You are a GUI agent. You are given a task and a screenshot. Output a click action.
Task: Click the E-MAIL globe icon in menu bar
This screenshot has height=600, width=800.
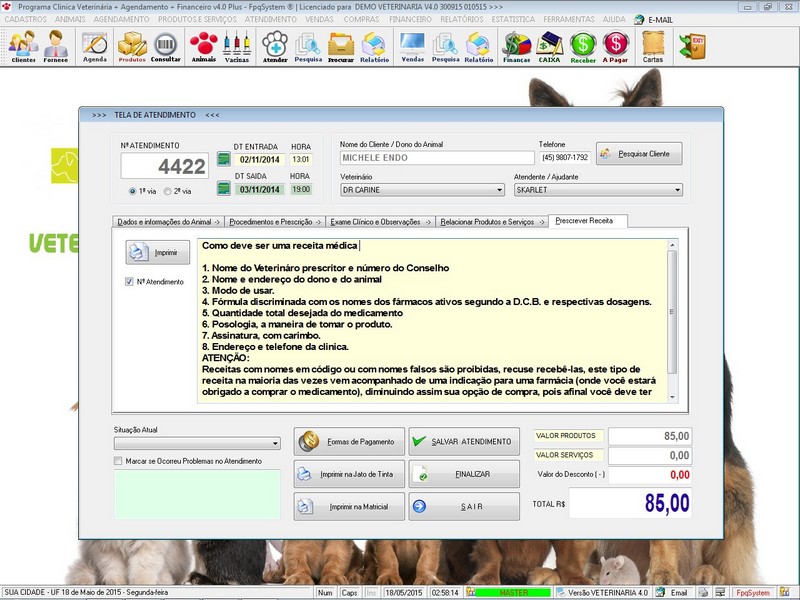click(639, 19)
